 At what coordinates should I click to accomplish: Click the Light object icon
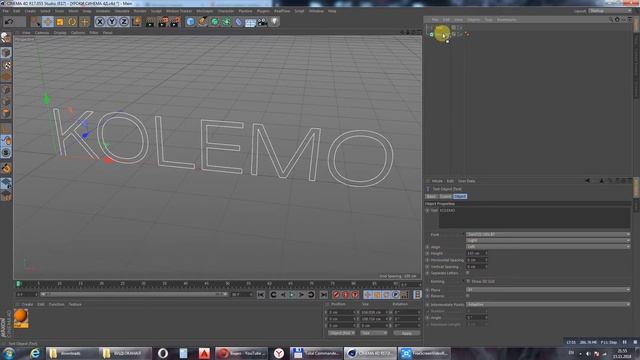274,21
